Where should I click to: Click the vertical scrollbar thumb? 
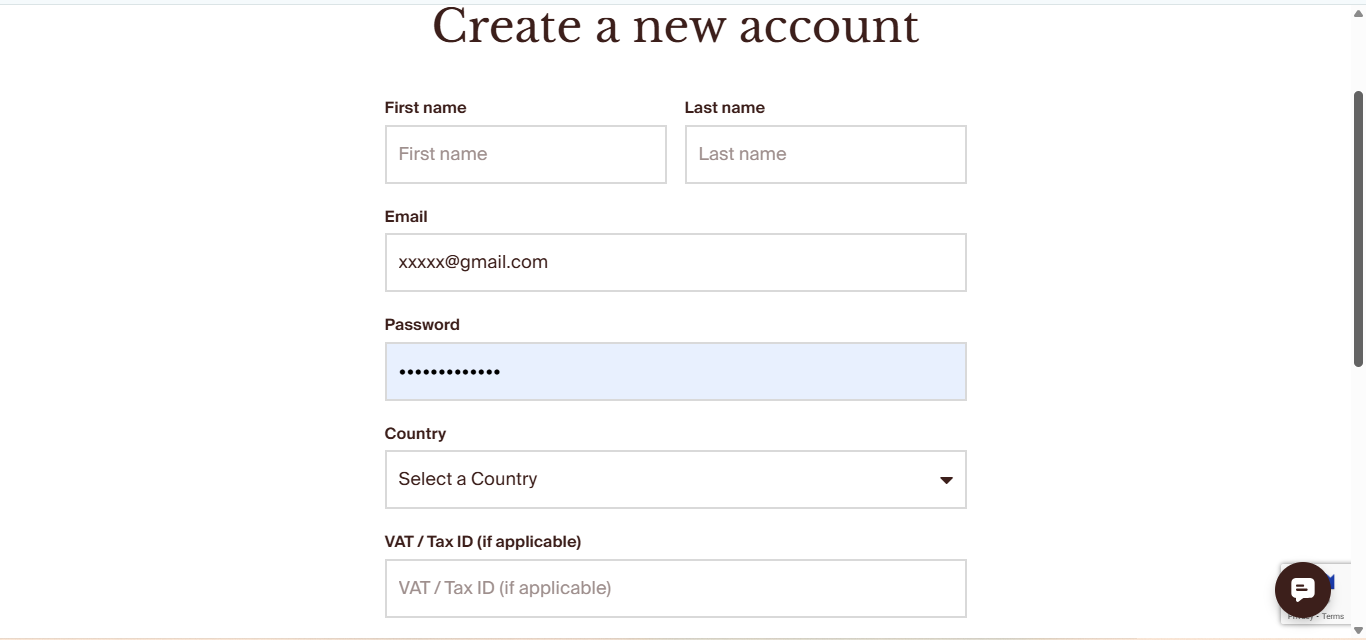[1358, 228]
